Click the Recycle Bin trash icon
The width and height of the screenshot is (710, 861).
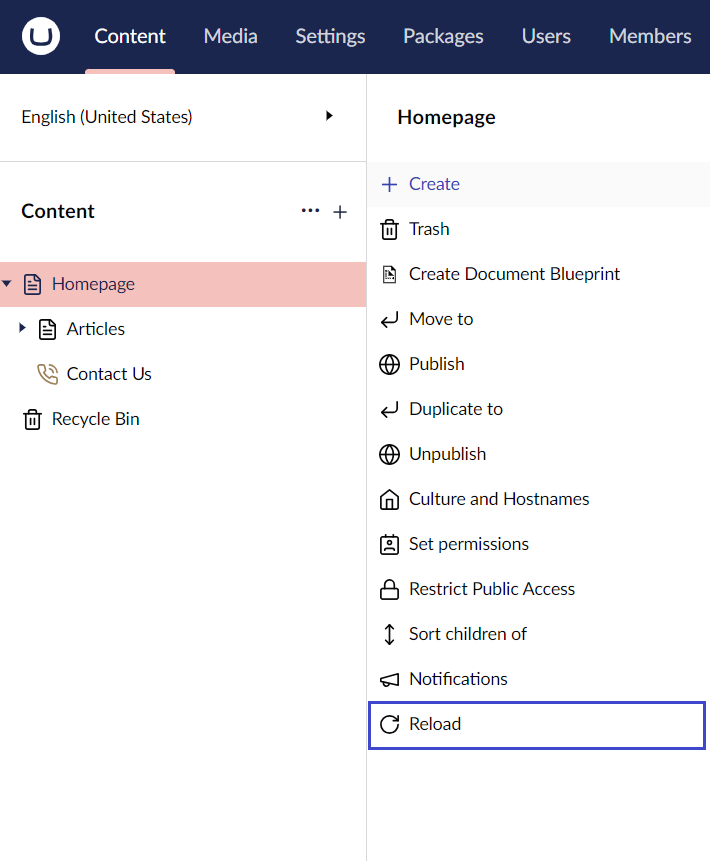coord(30,419)
